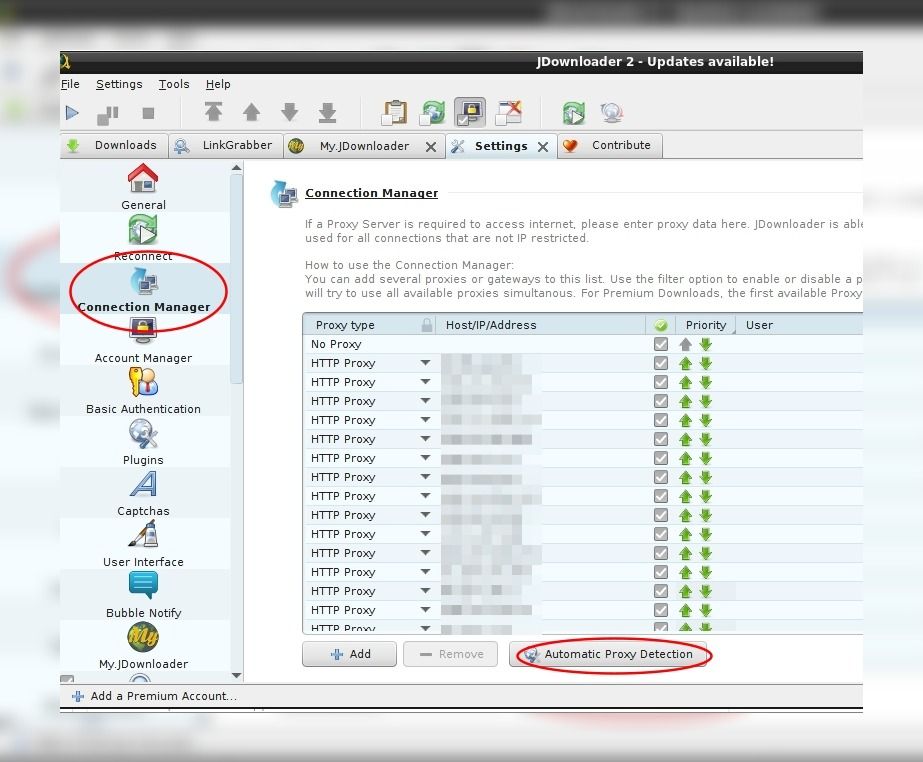Open Plugins settings in sidebar
The width and height of the screenshot is (923, 762).
(x=143, y=442)
